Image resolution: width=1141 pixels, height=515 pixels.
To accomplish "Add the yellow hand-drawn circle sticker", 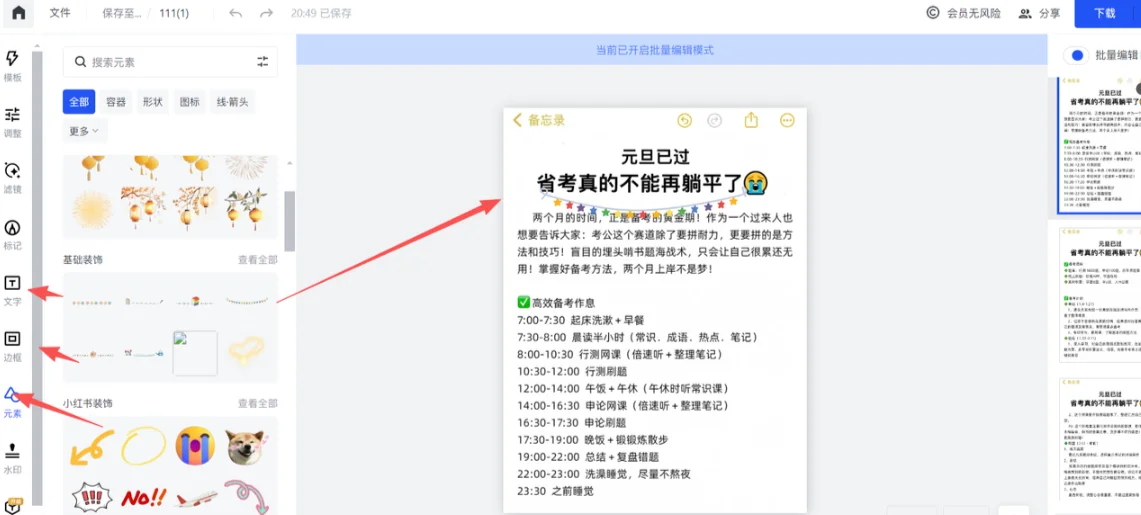I will coord(143,446).
